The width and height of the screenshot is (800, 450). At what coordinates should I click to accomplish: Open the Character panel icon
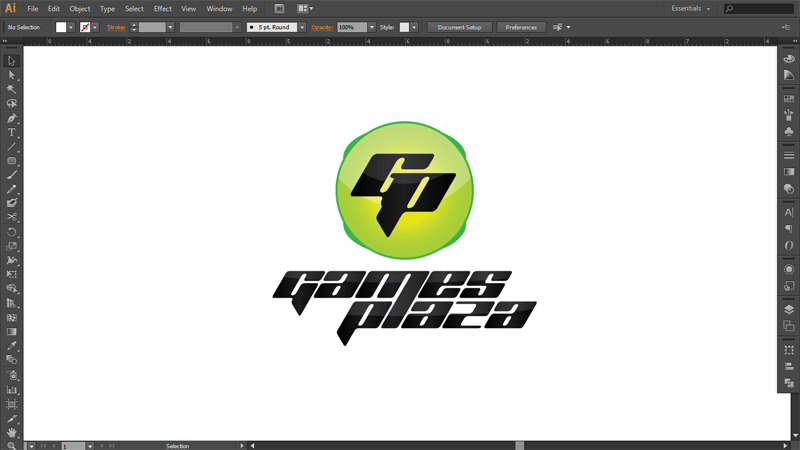[789, 213]
